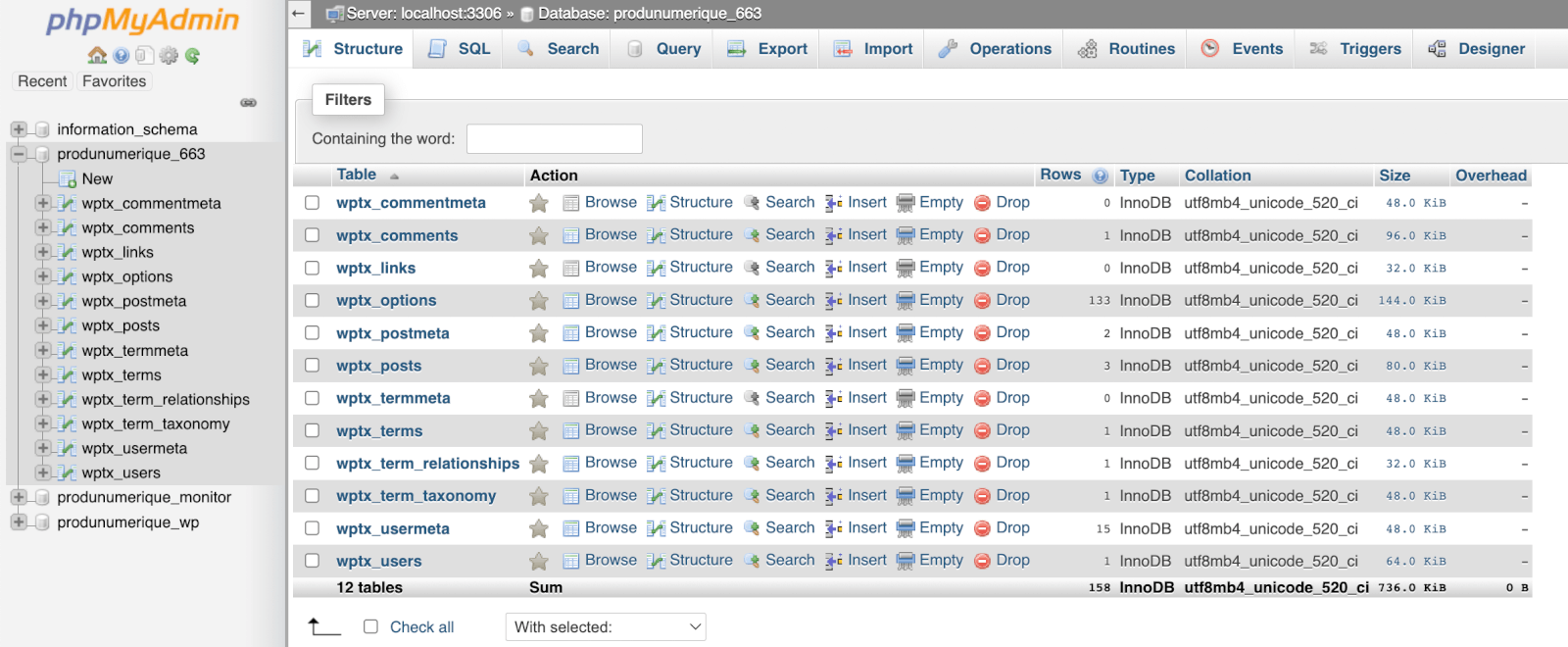Click Browse text link for wptx_posts
1568x647 pixels.
click(x=611, y=365)
